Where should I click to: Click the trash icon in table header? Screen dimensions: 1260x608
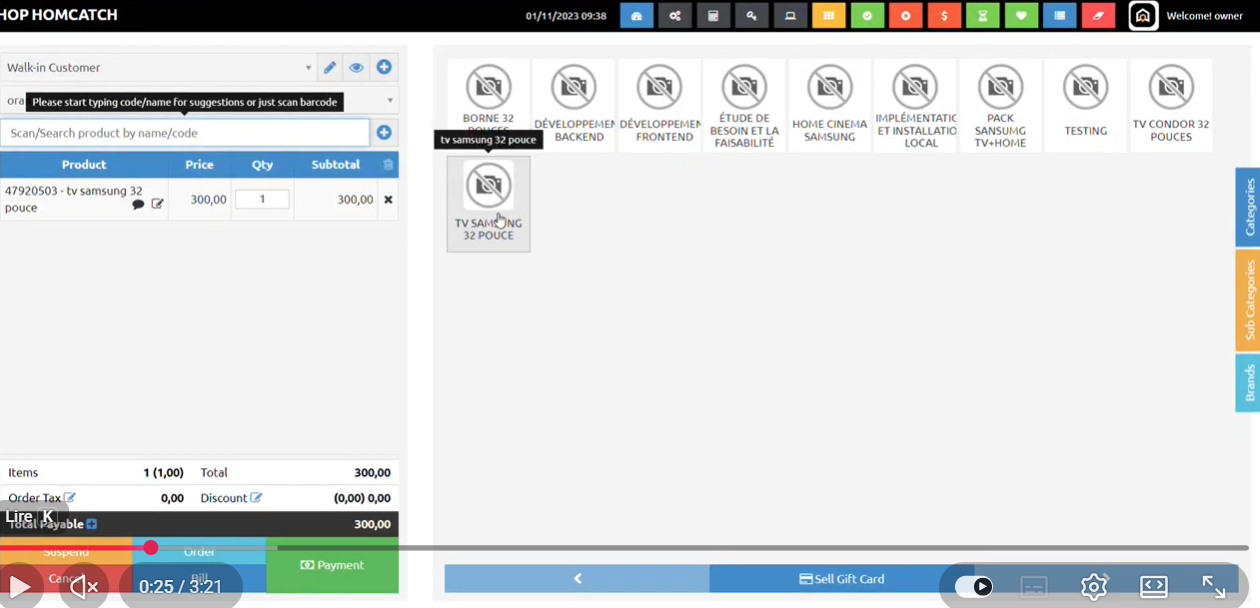click(388, 165)
